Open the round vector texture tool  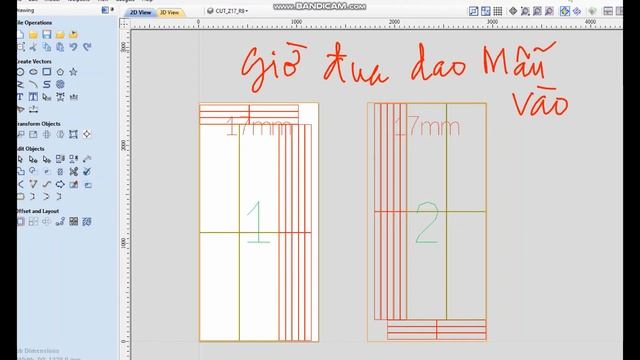click(60, 84)
